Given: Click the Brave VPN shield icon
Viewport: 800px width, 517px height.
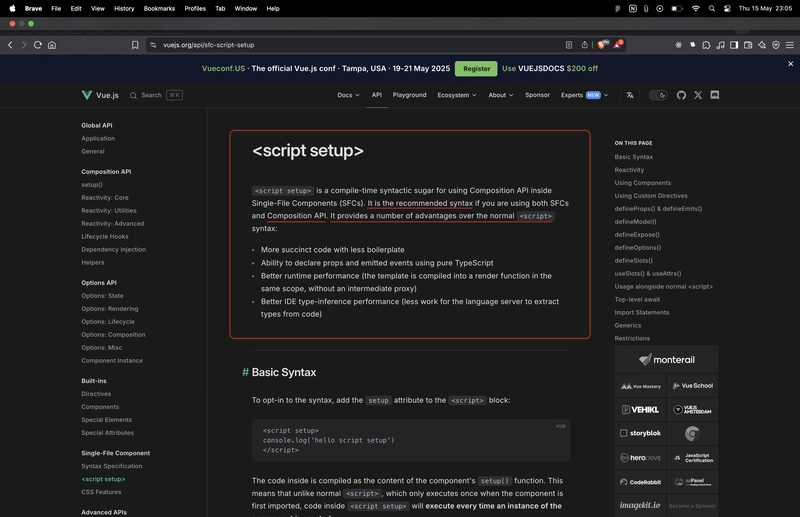Looking at the screenshot, I should (776, 45).
